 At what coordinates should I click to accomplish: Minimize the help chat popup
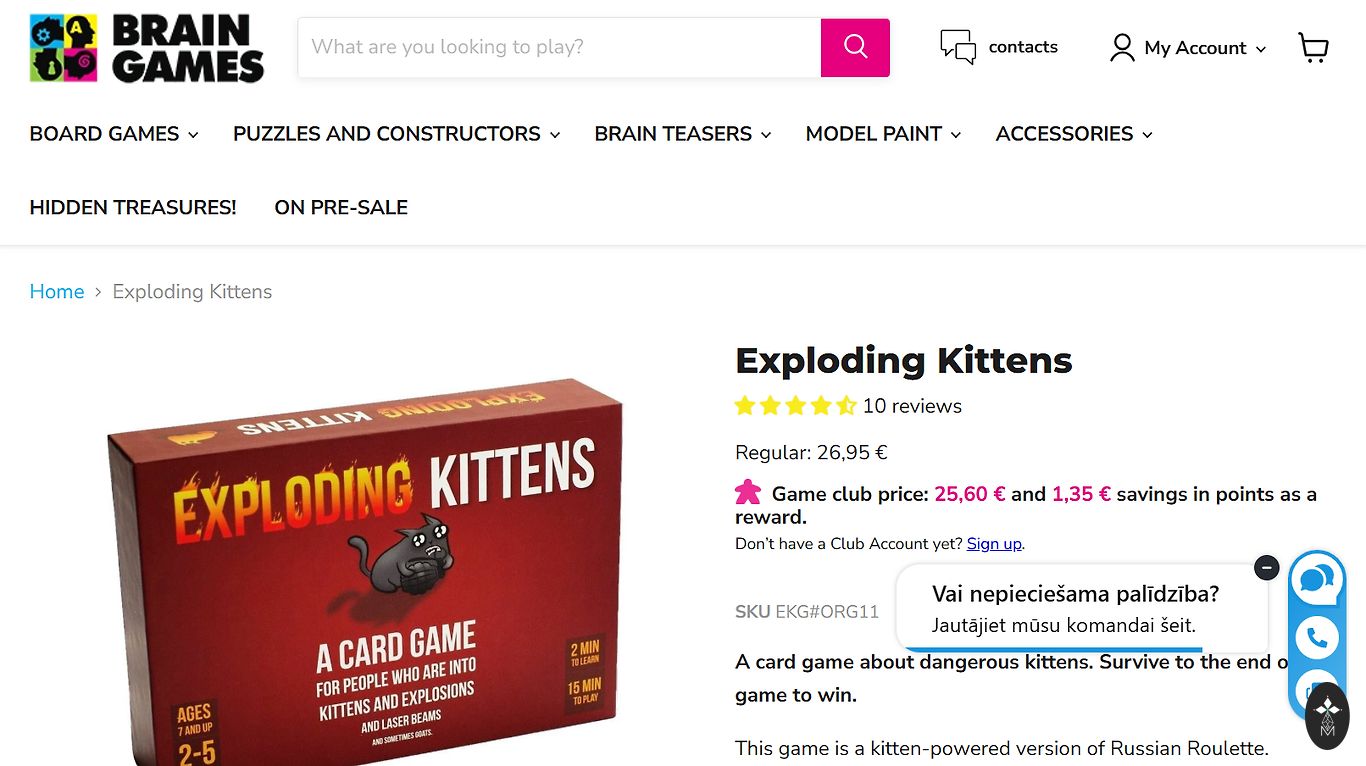pos(1266,568)
